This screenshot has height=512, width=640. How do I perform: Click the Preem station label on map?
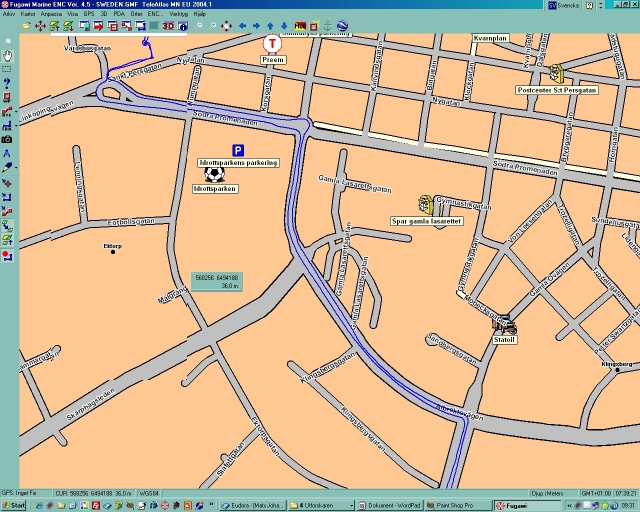point(273,60)
